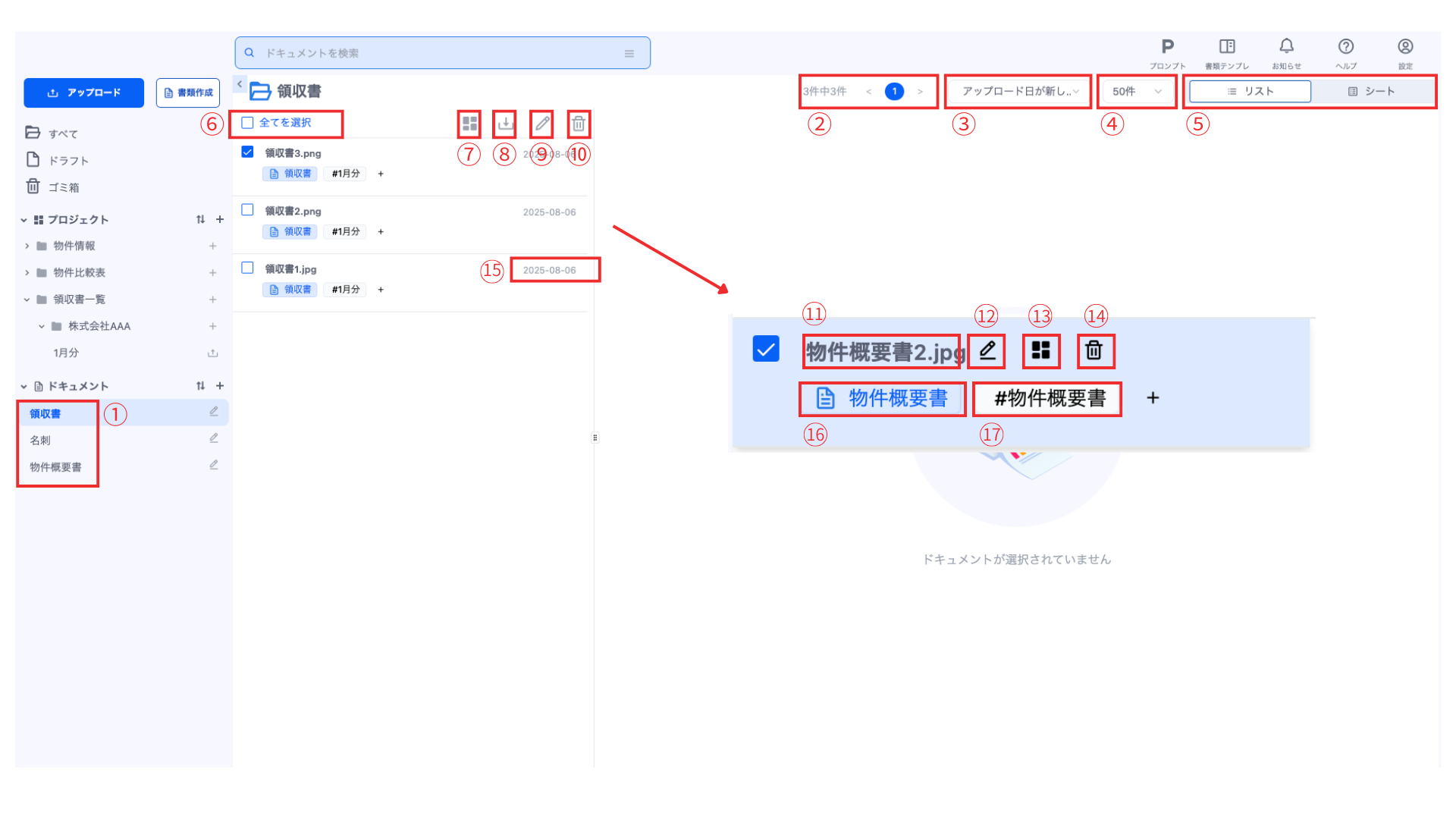Screen dimensions: 1456x819
Task: Click the download icon in document toolbar
Action: 505,124
